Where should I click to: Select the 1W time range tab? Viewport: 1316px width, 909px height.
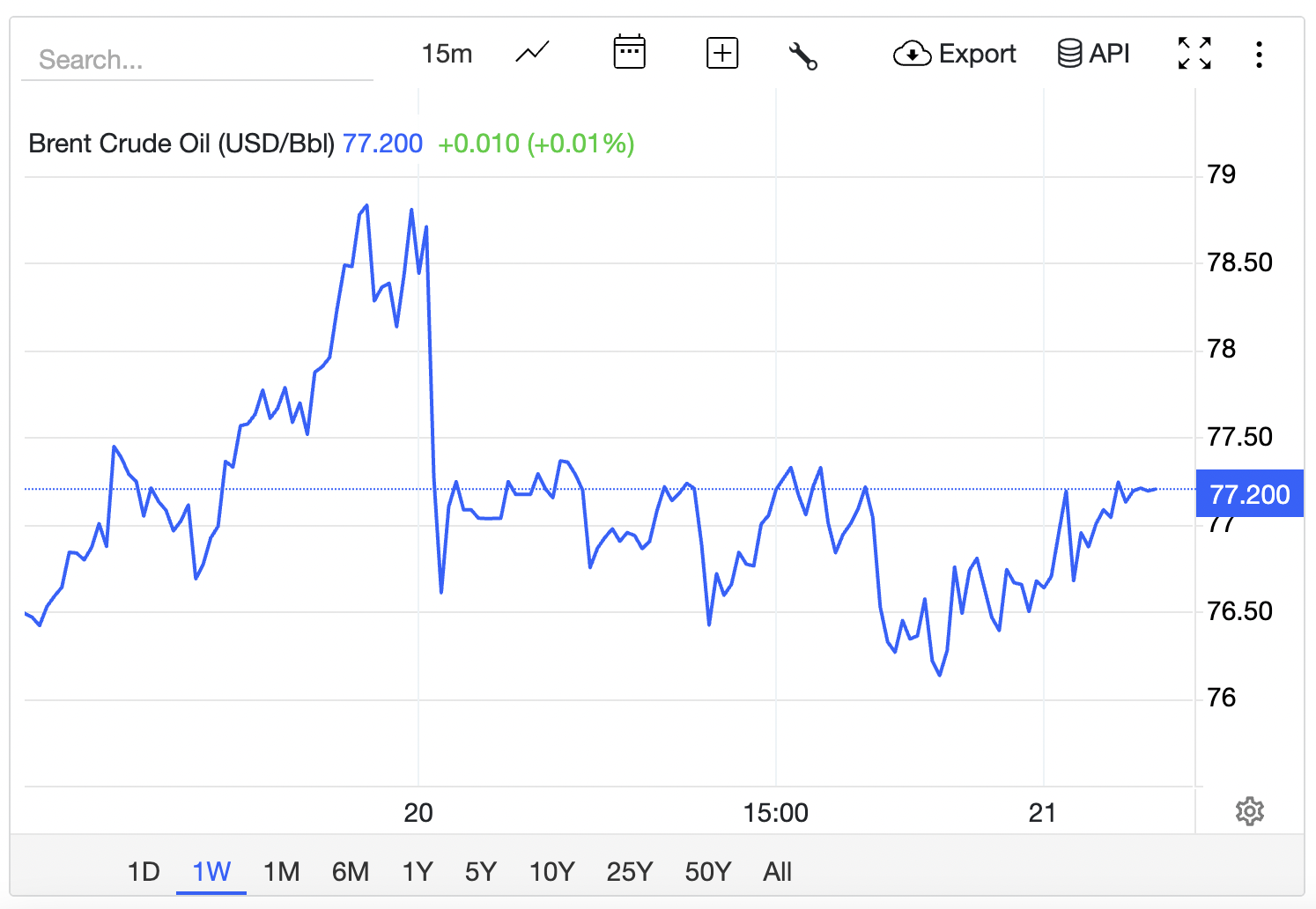click(211, 872)
